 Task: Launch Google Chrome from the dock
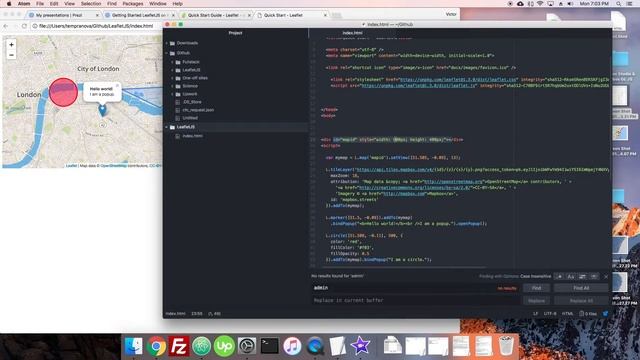click(156, 346)
